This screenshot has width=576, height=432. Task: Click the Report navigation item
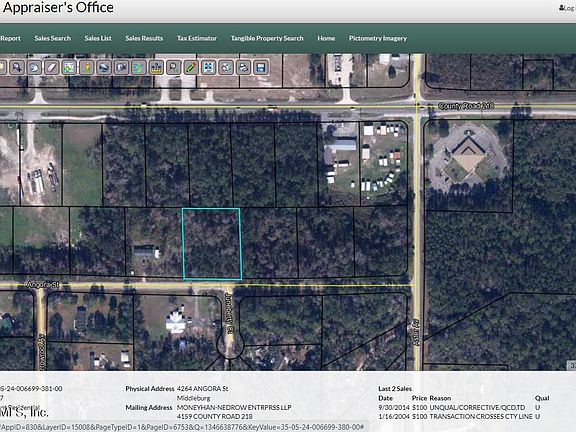(10, 38)
